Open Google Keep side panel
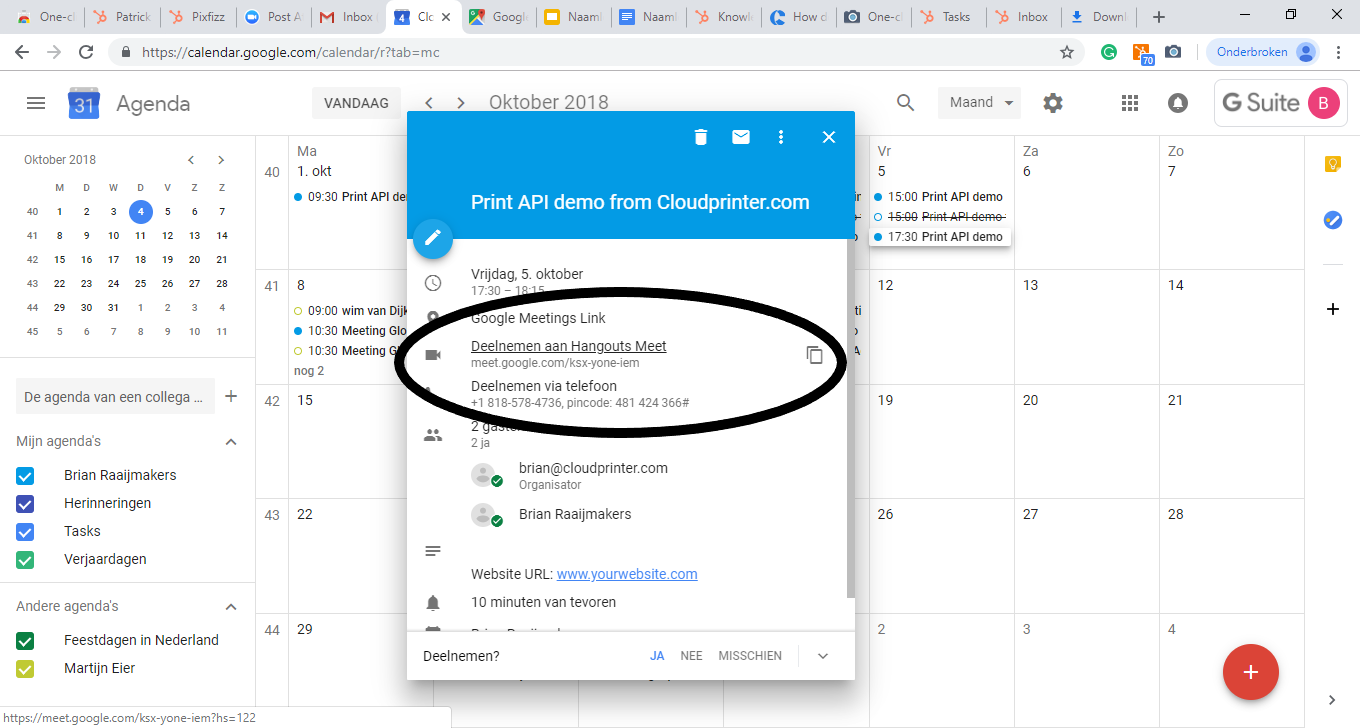 [x=1332, y=164]
